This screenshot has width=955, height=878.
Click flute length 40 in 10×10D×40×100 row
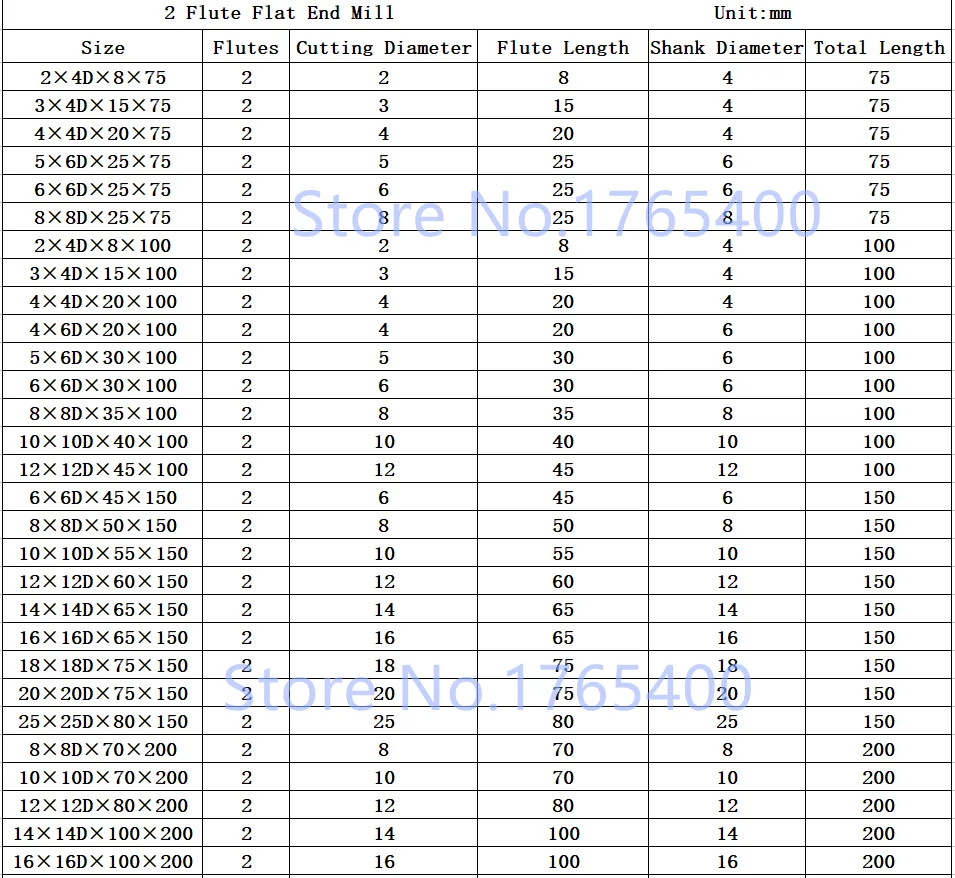point(563,441)
